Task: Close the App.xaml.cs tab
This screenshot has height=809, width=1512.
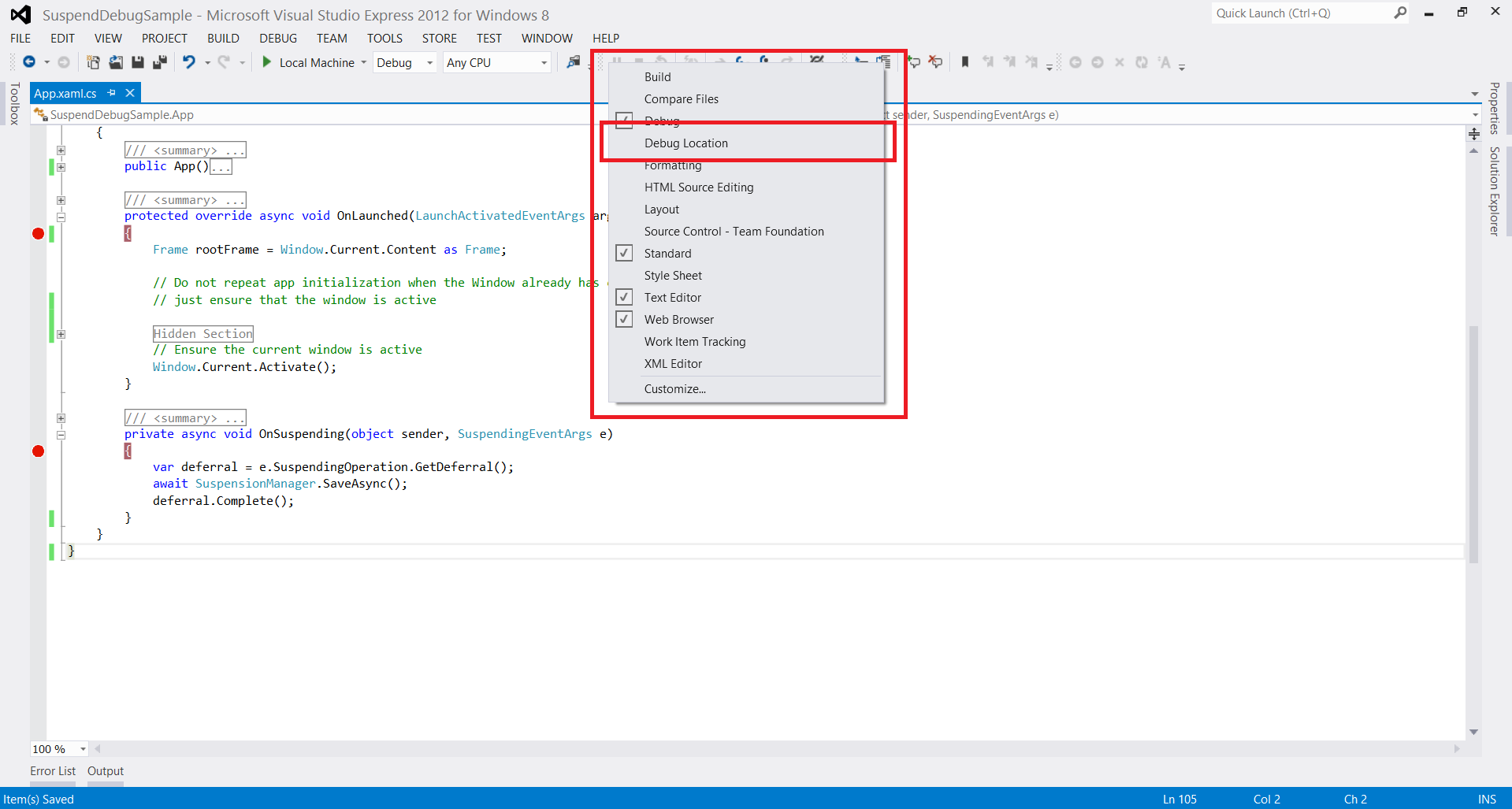Action: pos(130,93)
